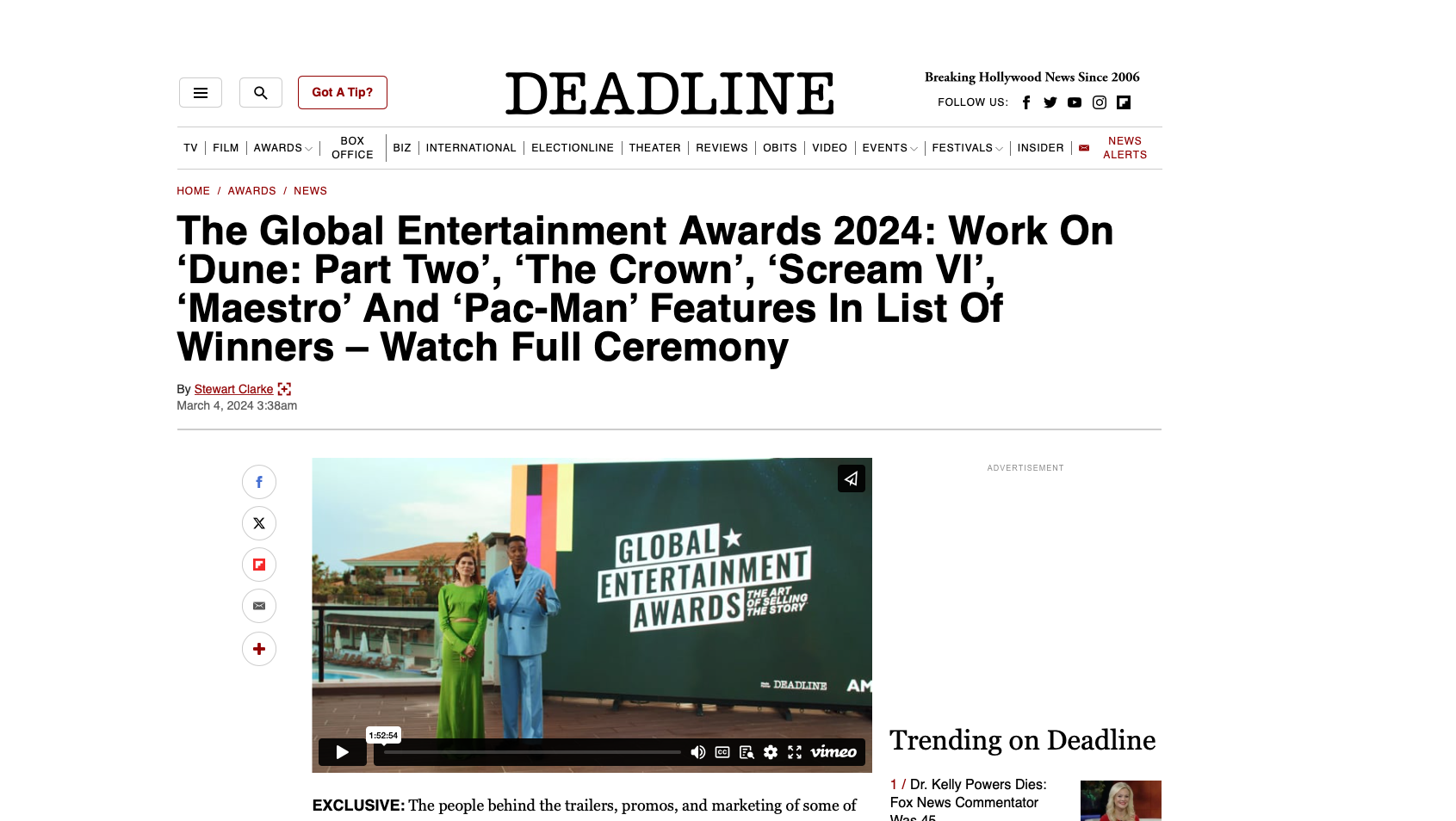The width and height of the screenshot is (1456, 821).
Task: Share article by email
Action: pyautogui.click(x=259, y=606)
